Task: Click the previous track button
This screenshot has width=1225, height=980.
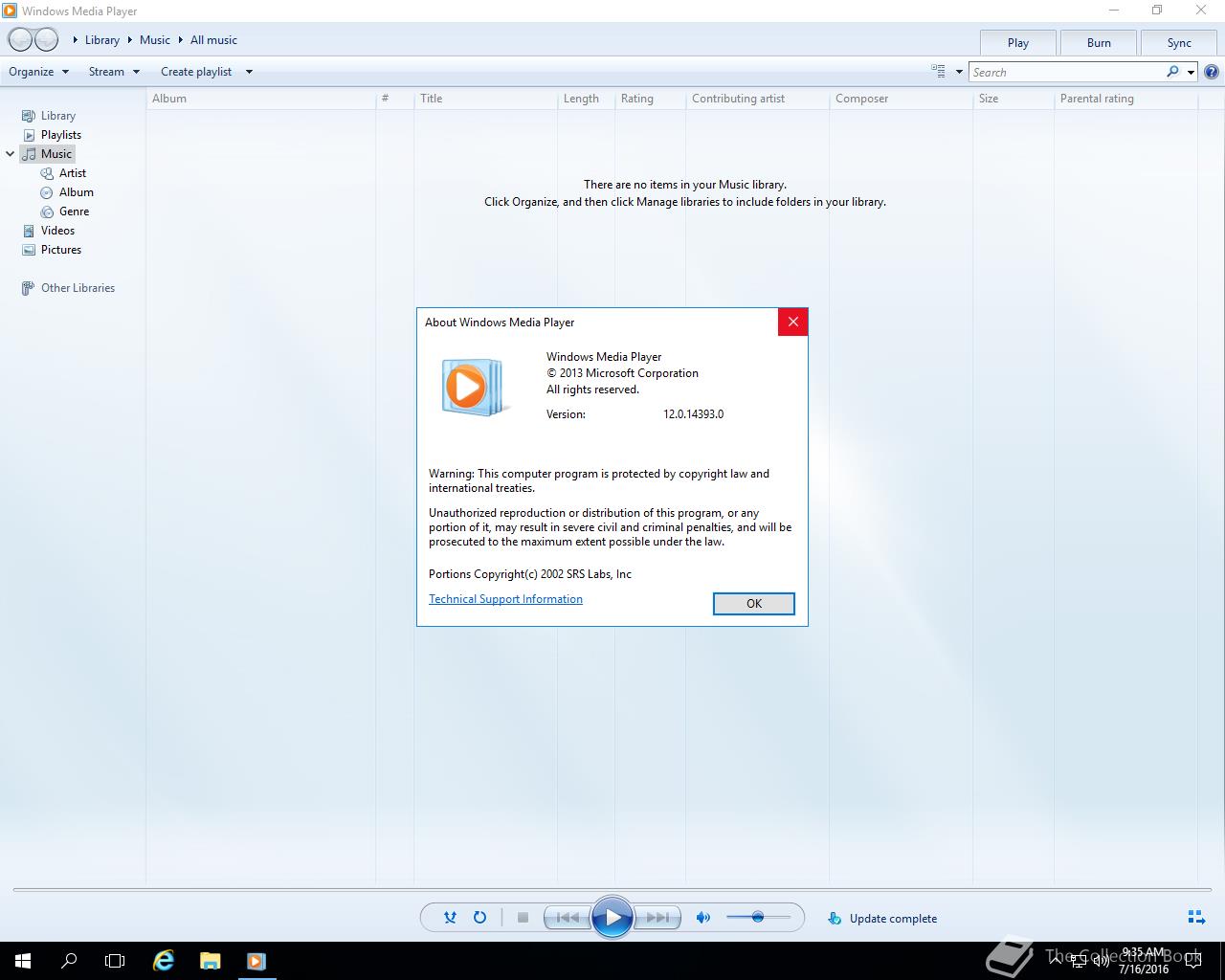Action: coord(568,917)
